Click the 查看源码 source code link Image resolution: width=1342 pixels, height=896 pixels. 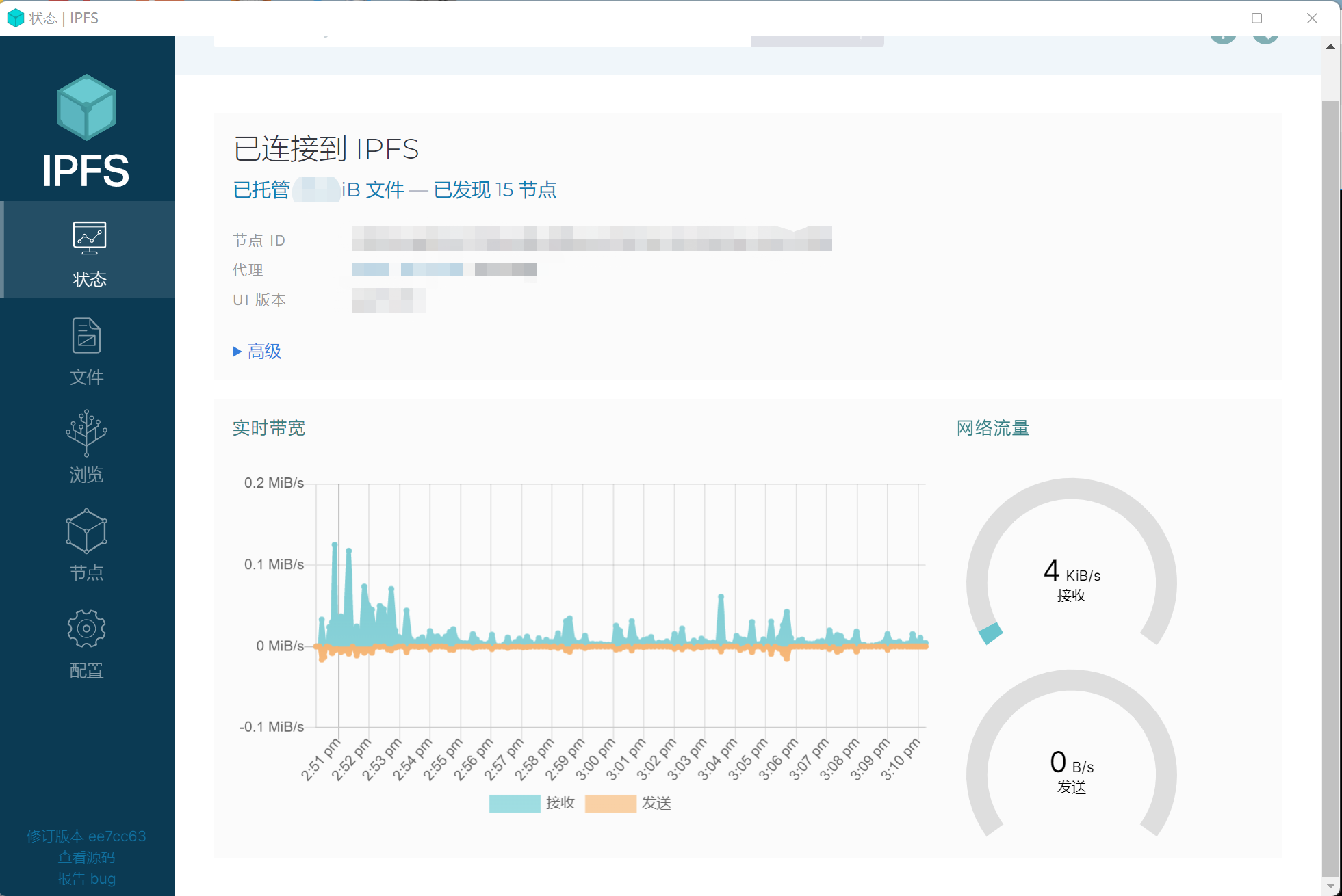coord(86,857)
